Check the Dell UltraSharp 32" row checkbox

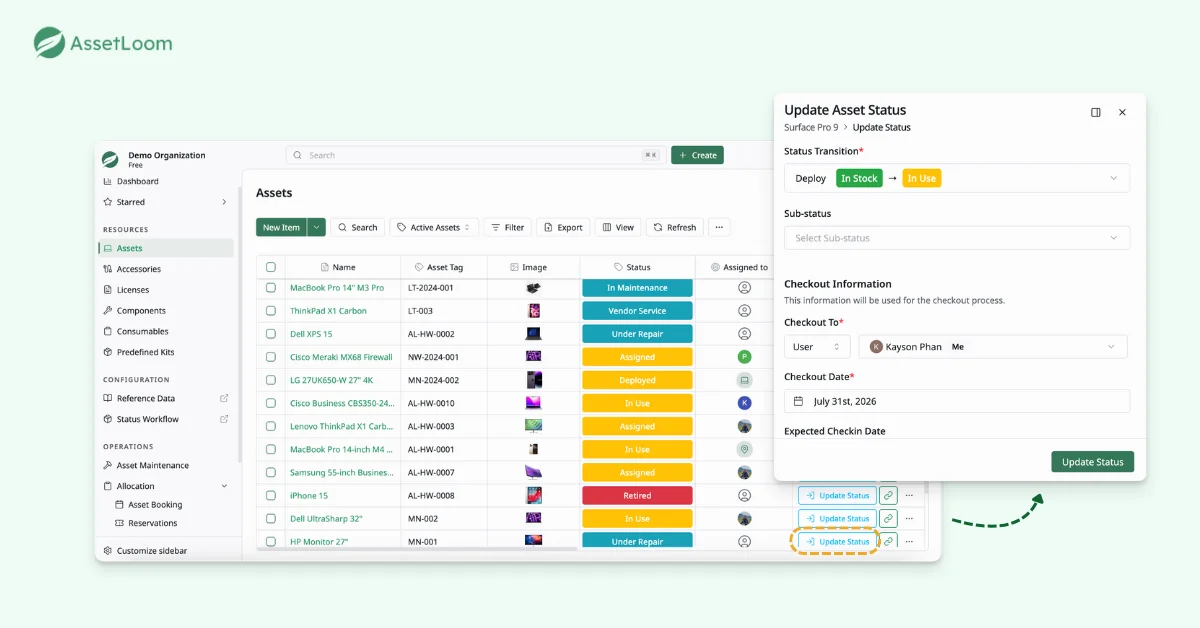coord(271,518)
